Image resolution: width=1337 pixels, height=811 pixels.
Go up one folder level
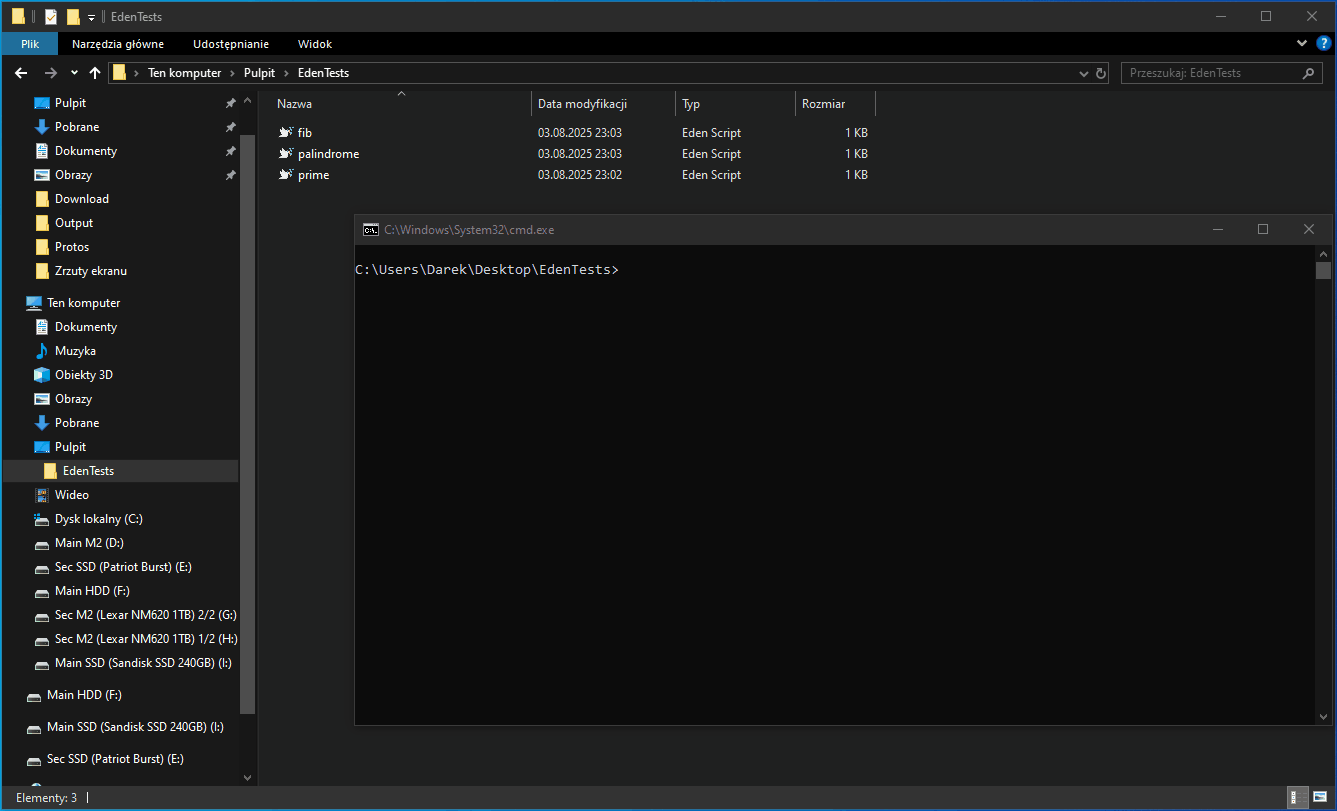tap(95, 73)
